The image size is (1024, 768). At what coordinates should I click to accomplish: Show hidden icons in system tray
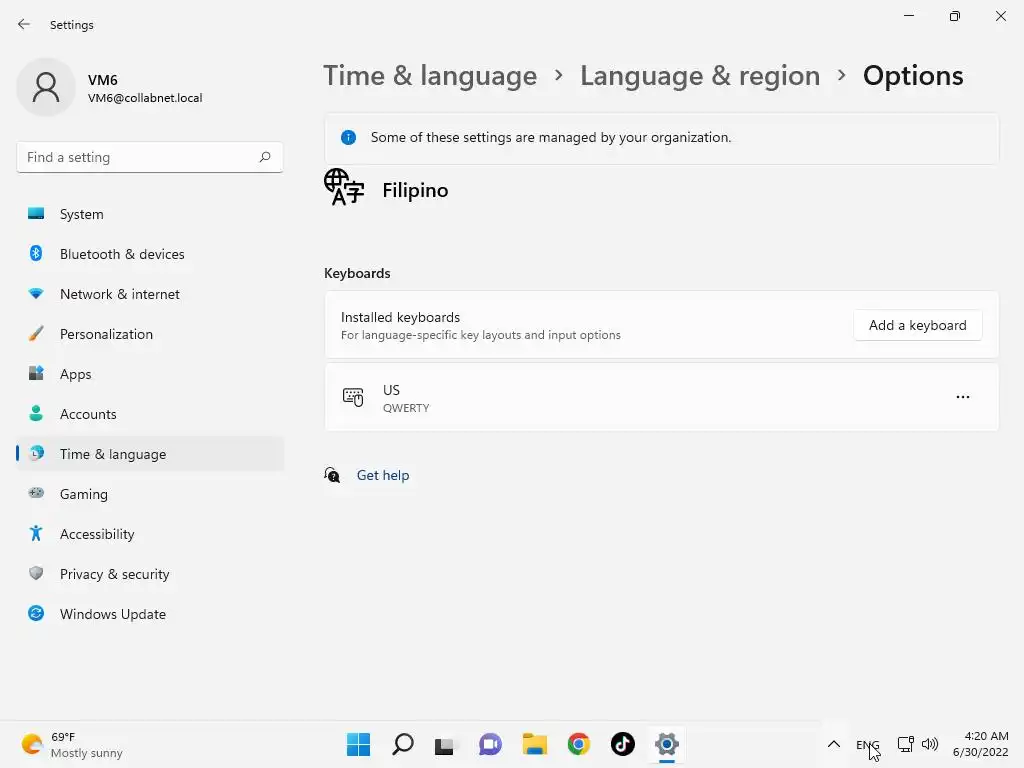833,744
